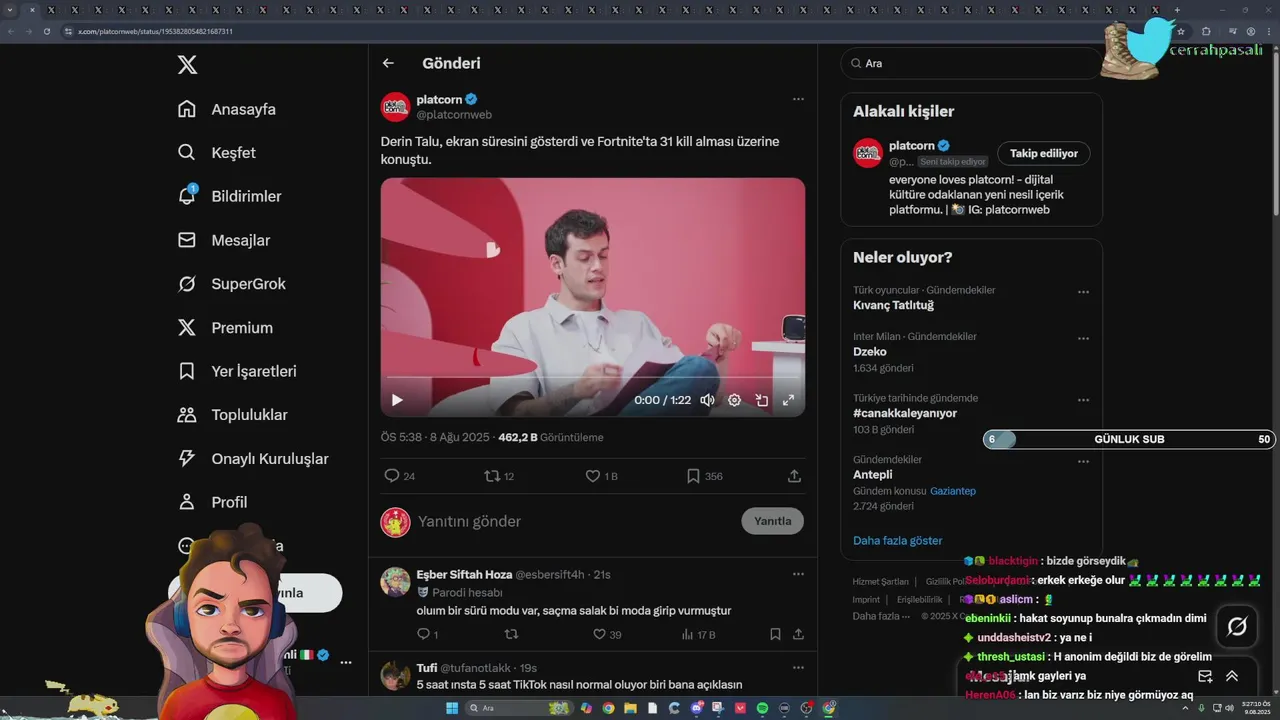1280x720 pixels.
Task: Open Antepli trend options menu
Action: click(1083, 462)
